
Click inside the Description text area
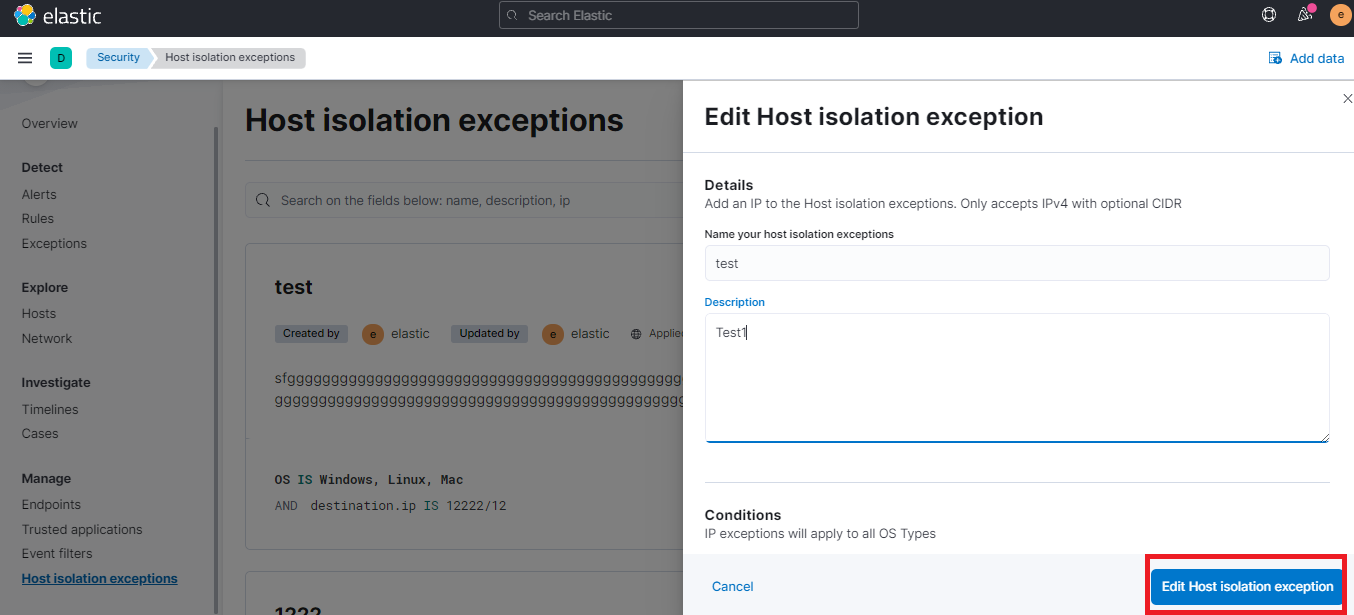tap(1017, 378)
